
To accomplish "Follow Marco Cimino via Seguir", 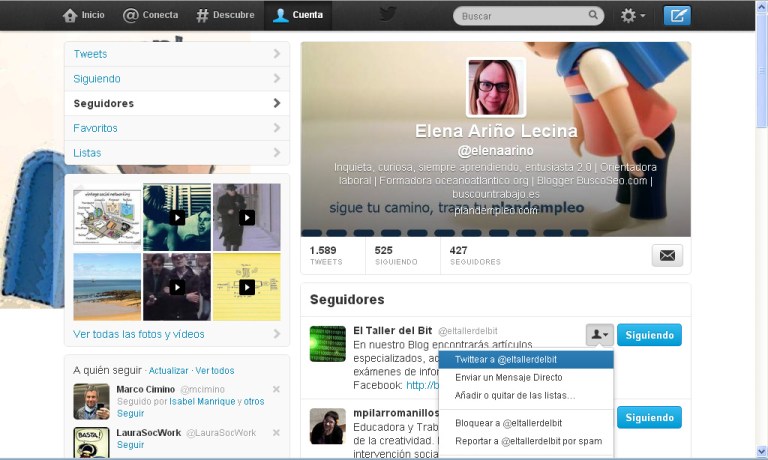I will click(x=130, y=413).
